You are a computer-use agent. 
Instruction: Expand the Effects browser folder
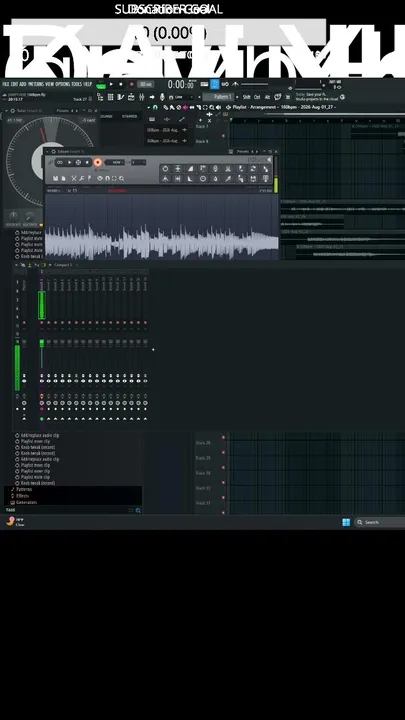coord(20,496)
